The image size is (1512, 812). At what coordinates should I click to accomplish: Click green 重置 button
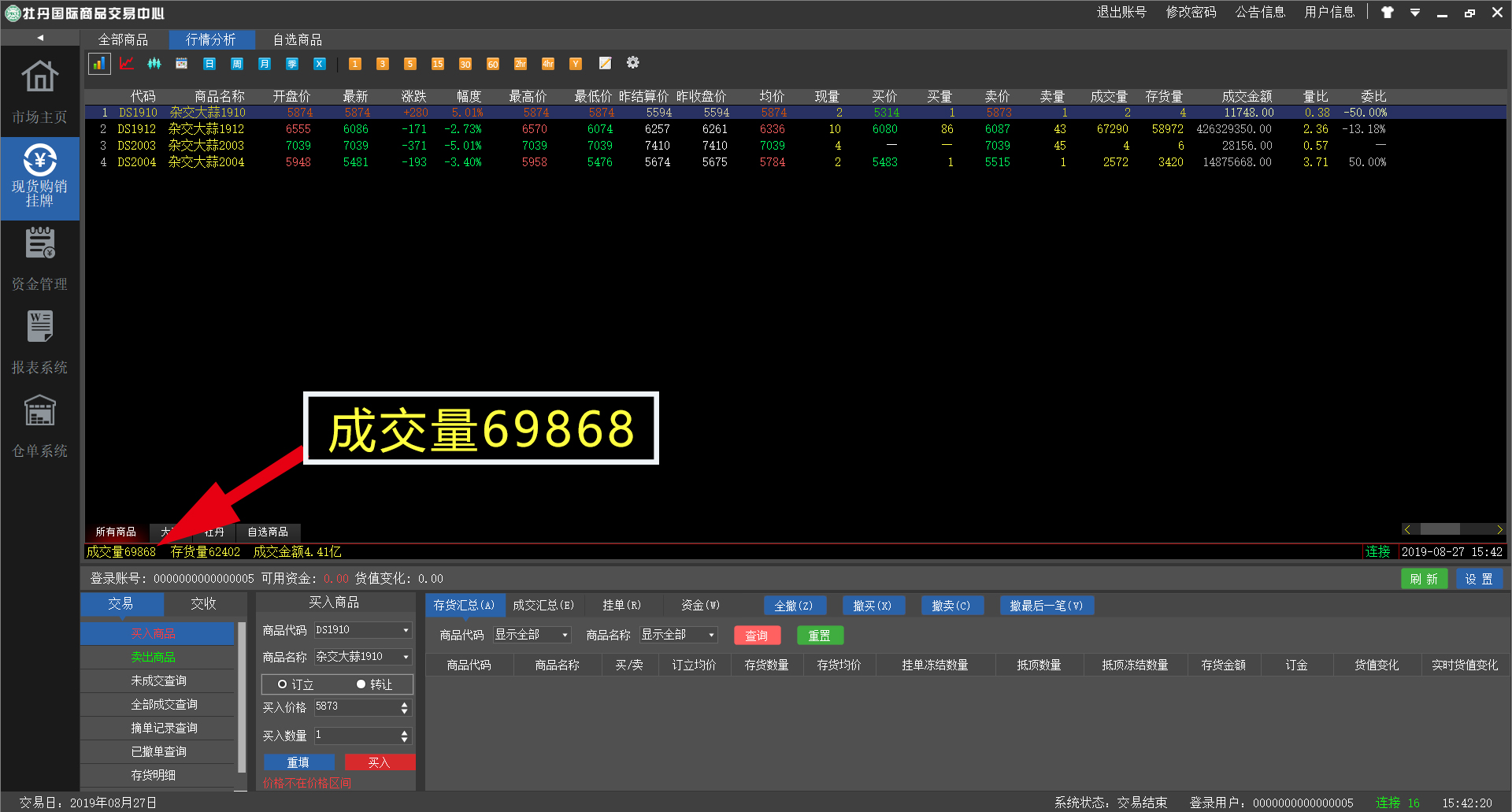820,636
